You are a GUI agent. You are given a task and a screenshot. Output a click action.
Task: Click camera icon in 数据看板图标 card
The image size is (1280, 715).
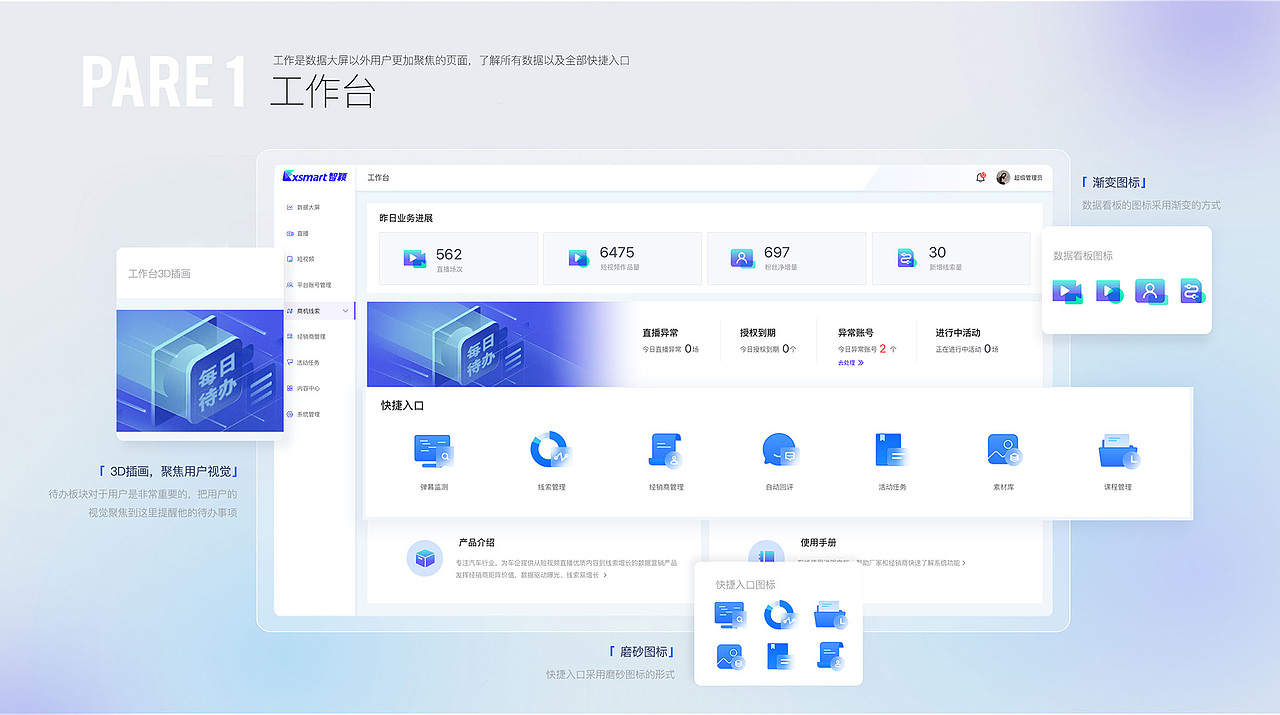[x=1067, y=292]
